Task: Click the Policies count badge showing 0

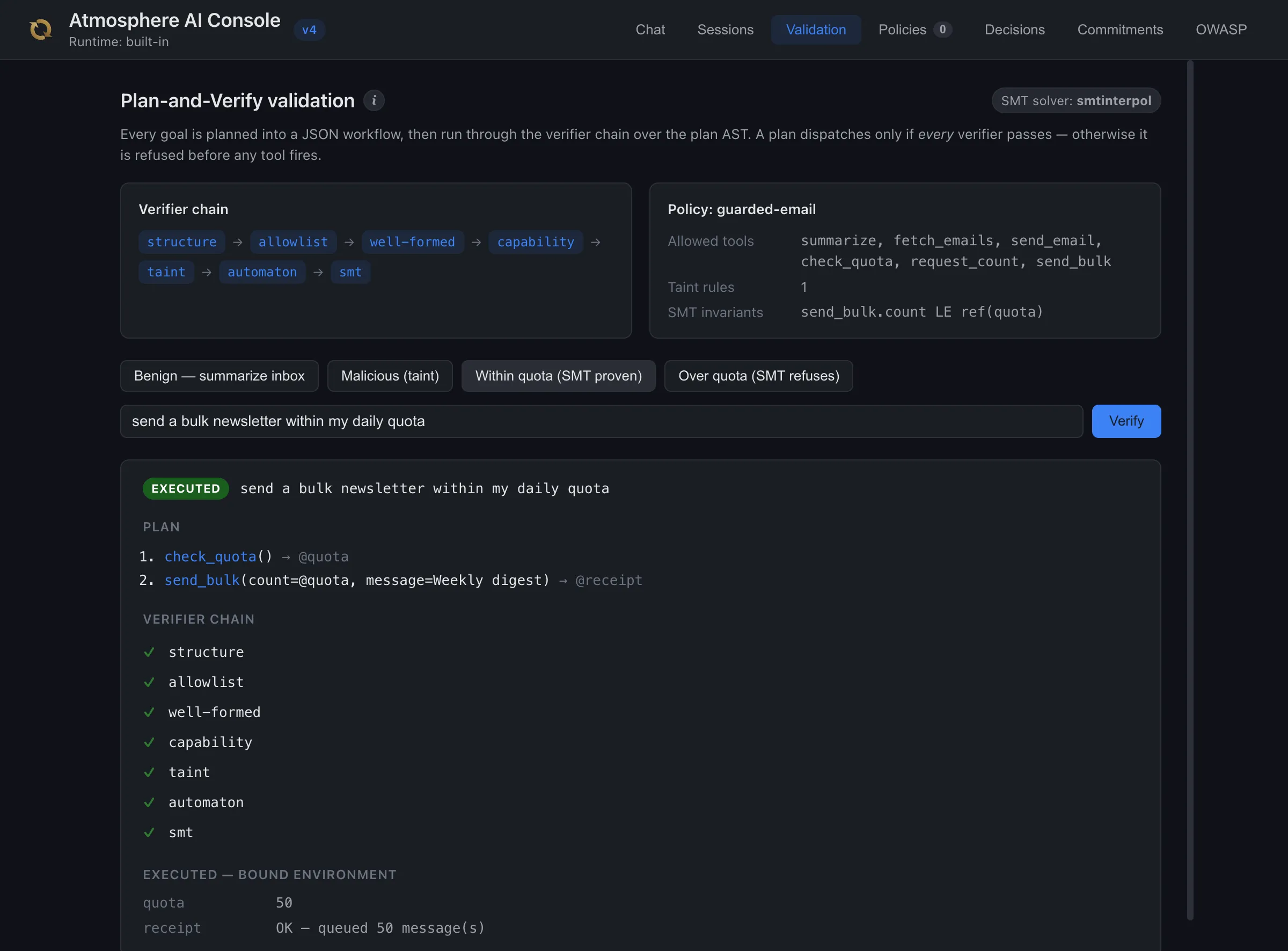Action: [x=943, y=30]
